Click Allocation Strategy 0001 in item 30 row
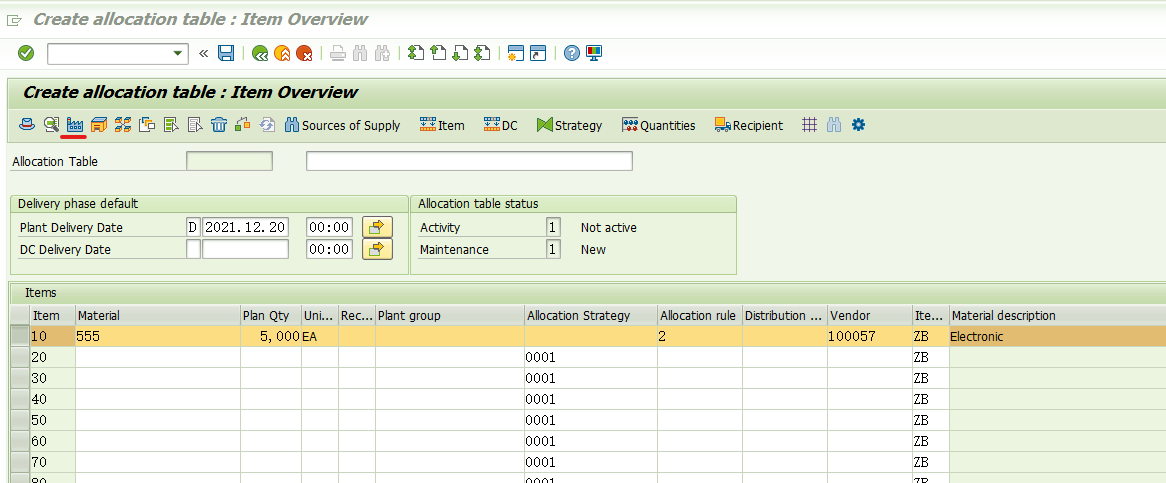Screen dimensions: 1166x483 click(x=591, y=378)
